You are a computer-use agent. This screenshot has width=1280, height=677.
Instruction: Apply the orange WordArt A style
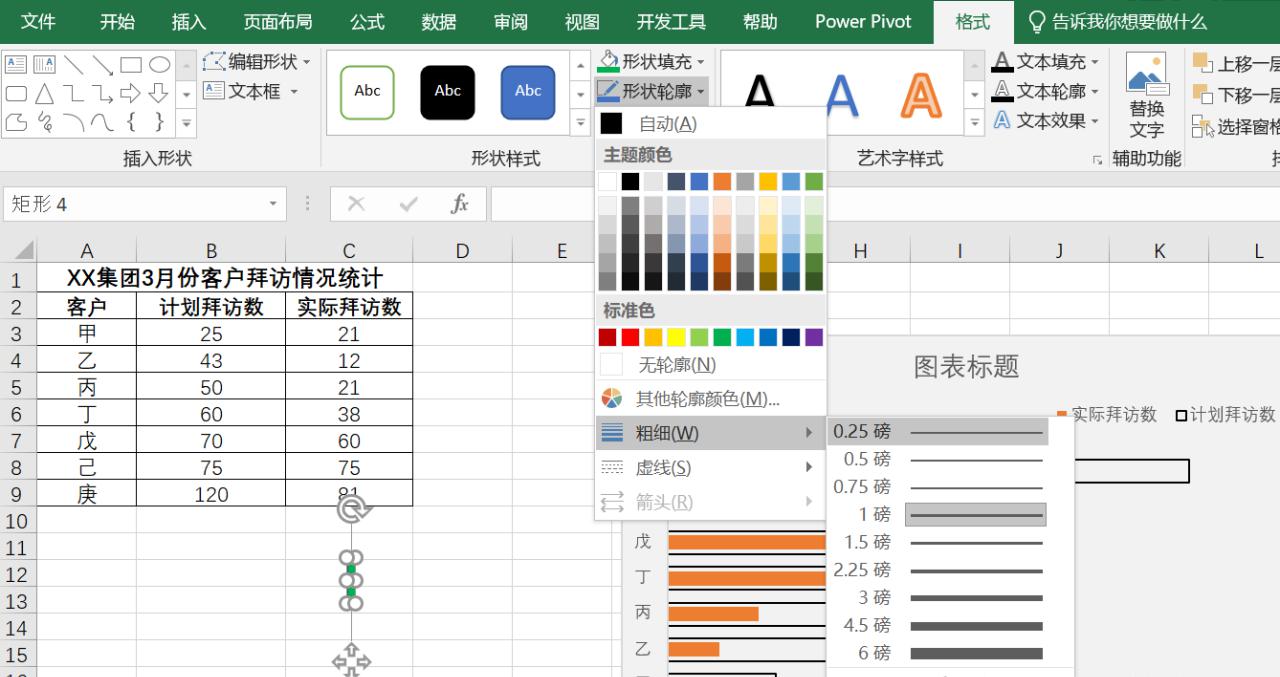pos(921,95)
